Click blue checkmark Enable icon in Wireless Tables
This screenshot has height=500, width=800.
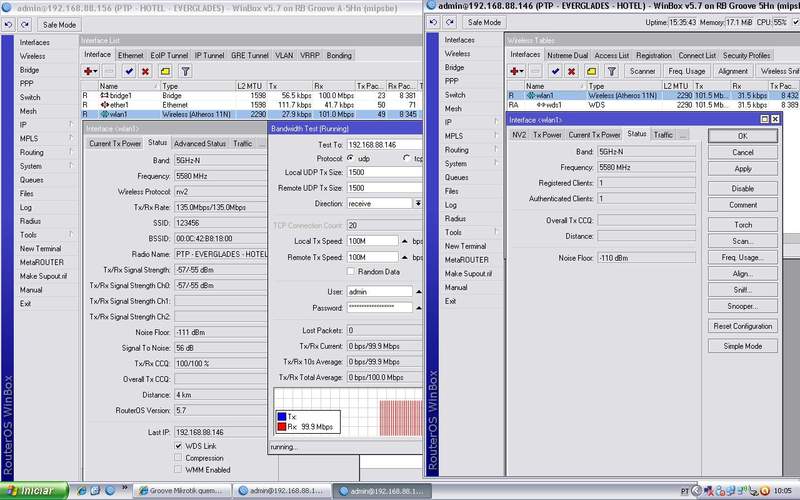click(555, 71)
